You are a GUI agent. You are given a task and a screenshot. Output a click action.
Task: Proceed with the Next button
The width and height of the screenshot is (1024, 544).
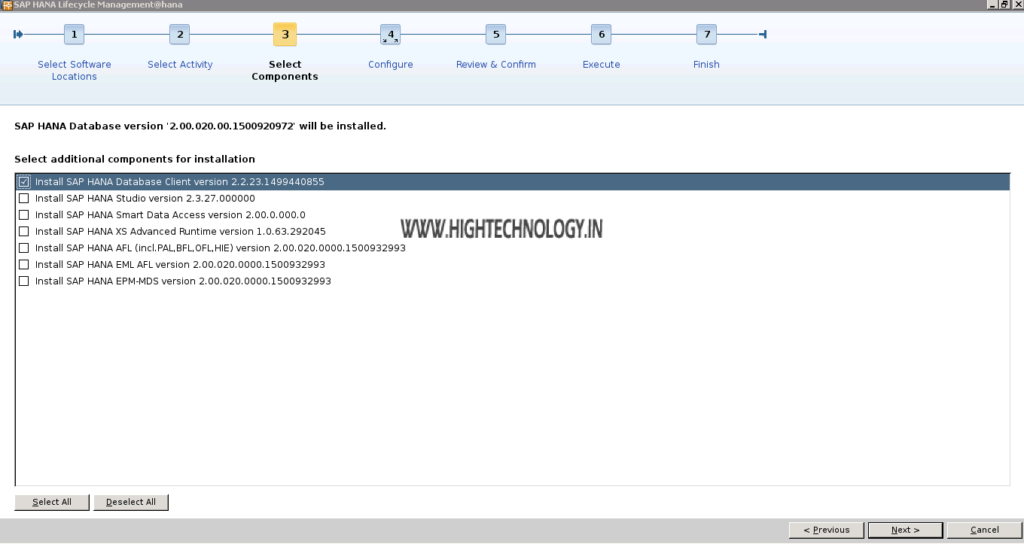pos(905,530)
